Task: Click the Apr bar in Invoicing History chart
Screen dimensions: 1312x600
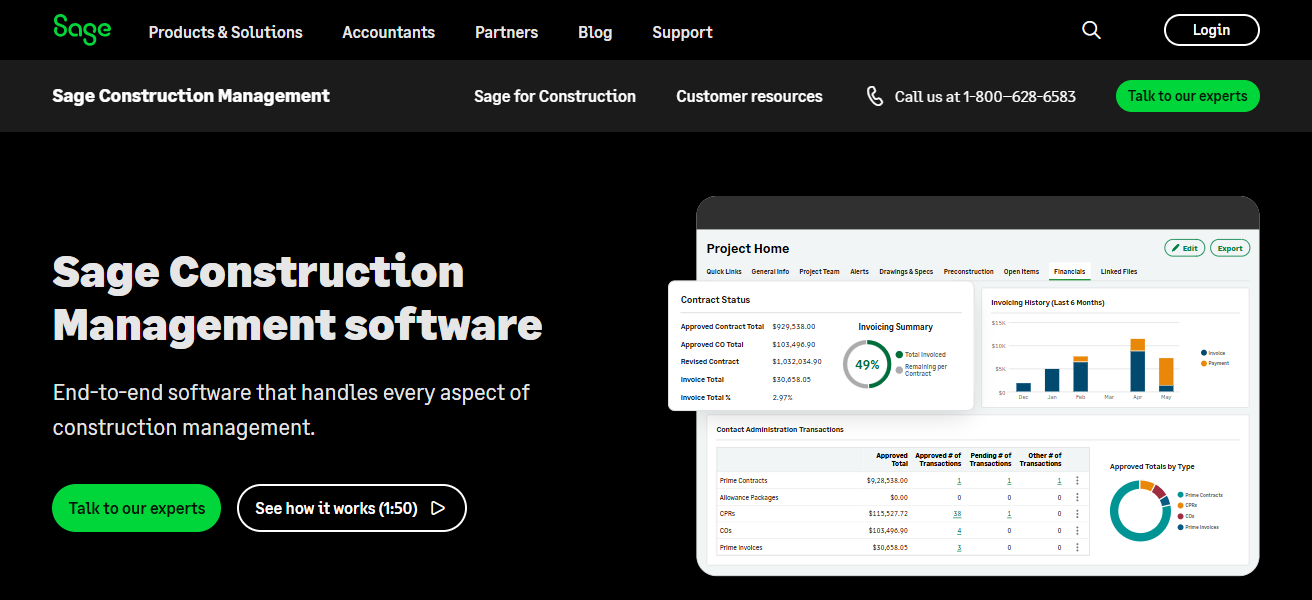Action: pos(1137,365)
